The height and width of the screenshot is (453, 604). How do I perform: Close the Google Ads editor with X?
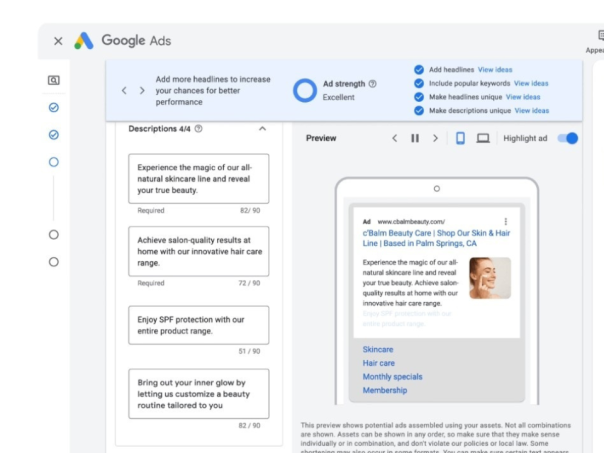click(x=58, y=41)
